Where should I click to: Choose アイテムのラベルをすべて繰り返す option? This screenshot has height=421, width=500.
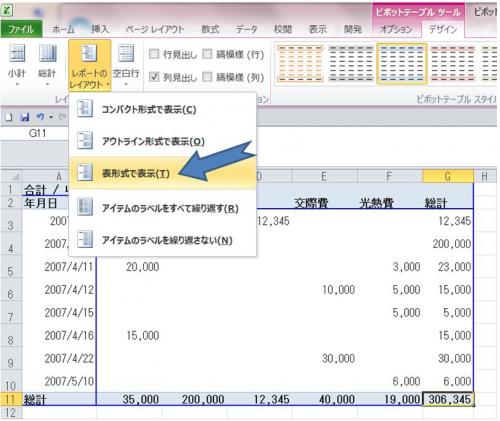point(162,208)
